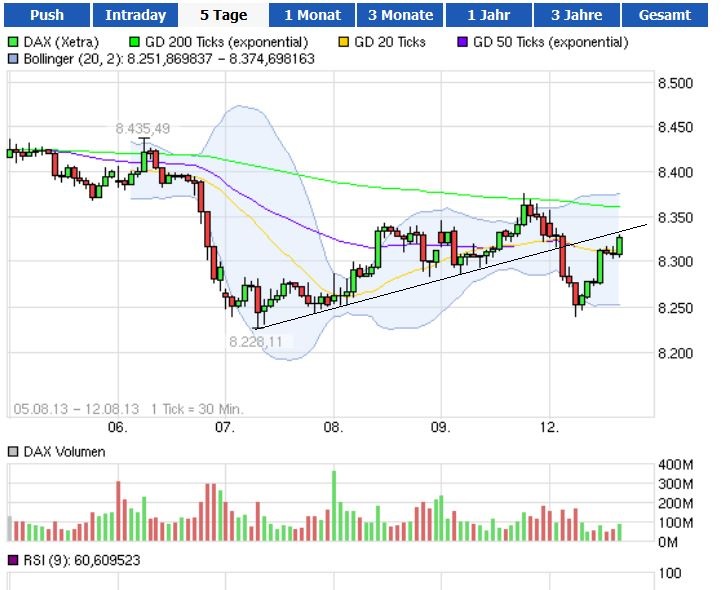The width and height of the screenshot is (723, 590).
Task: Click the 8.228,11 low price marker
Action: (x=255, y=341)
